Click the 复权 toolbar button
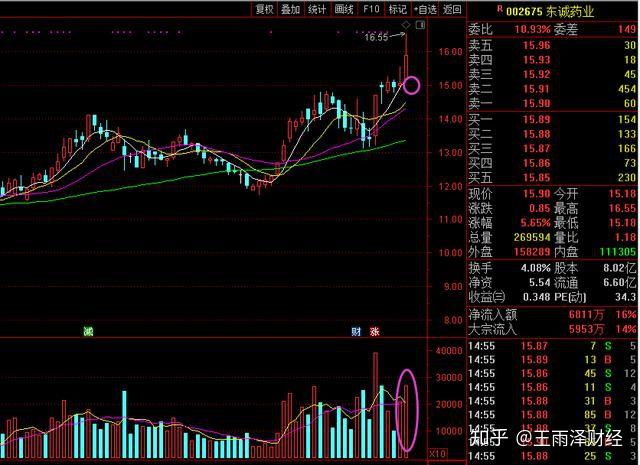 (264, 9)
